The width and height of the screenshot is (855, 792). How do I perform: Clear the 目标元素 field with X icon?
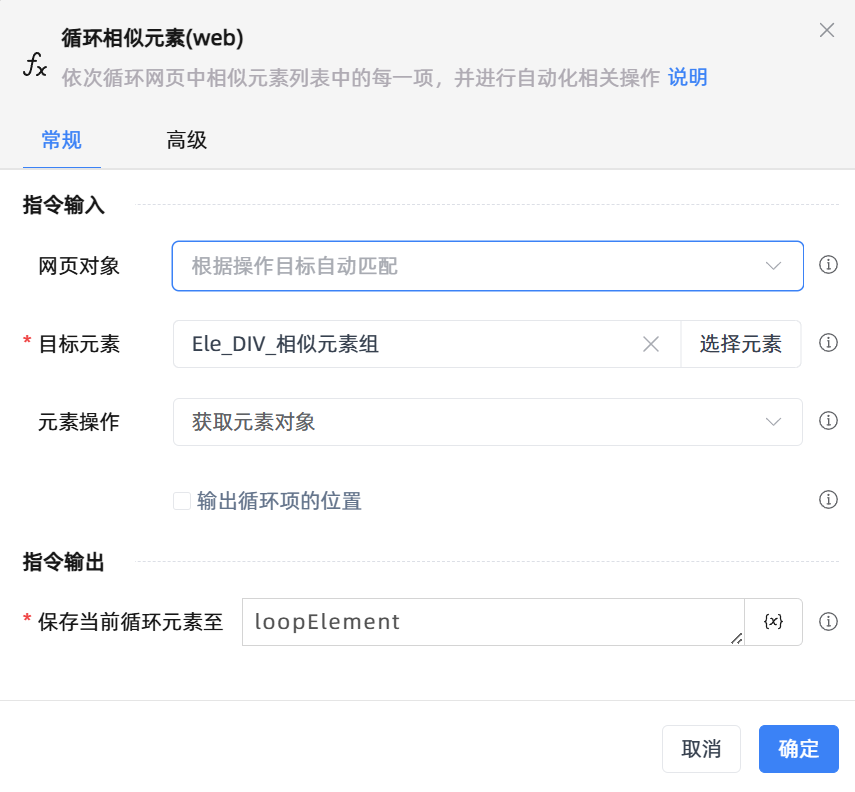tap(651, 344)
